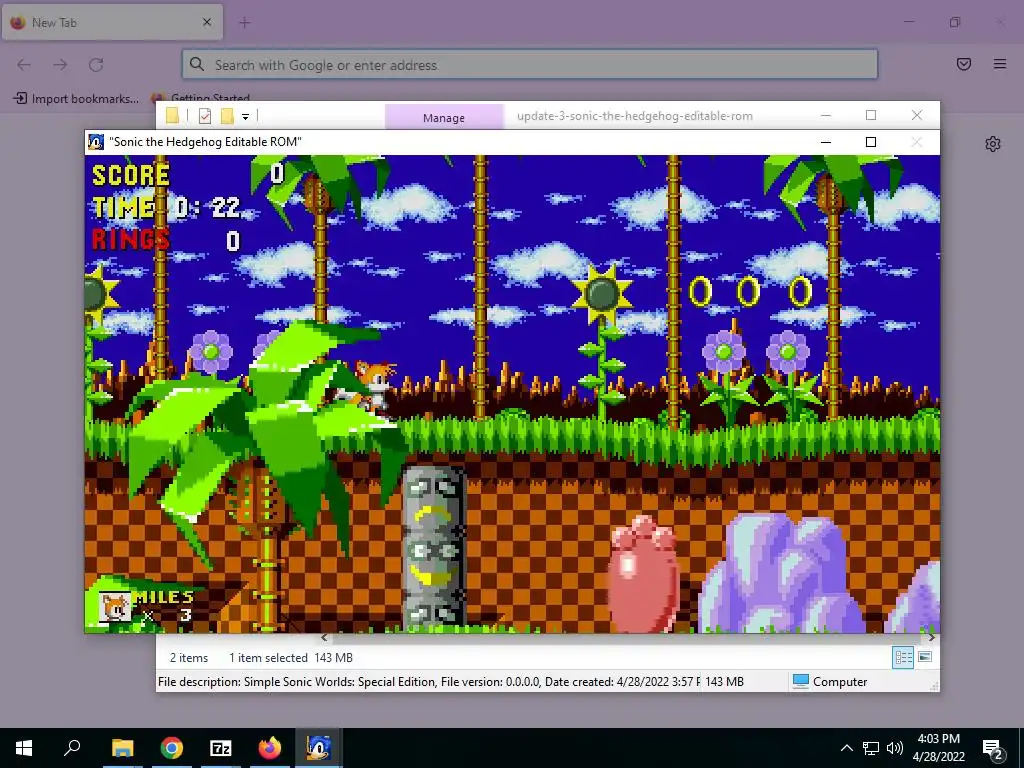The width and height of the screenshot is (1024, 768).
Task: Open Pocket saved list in Firefox
Action: pyautogui.click(x=964, y=64)
